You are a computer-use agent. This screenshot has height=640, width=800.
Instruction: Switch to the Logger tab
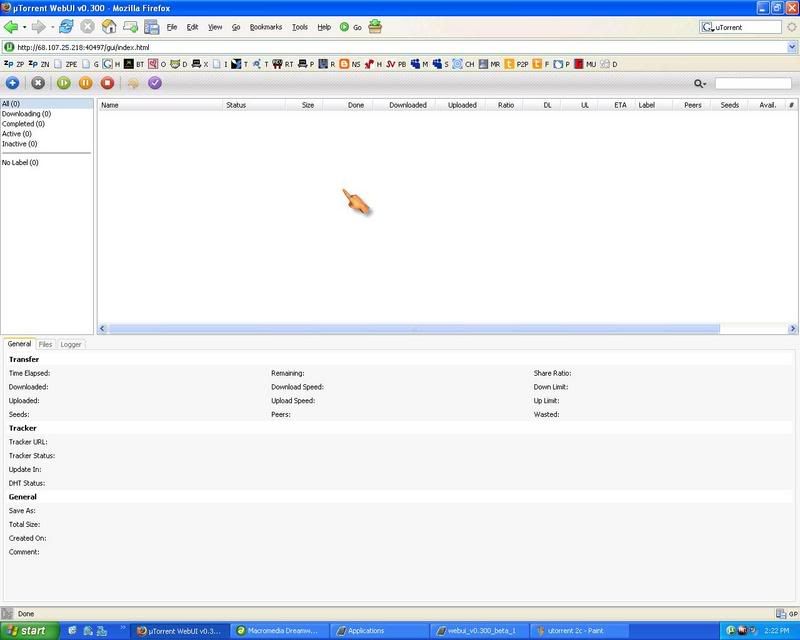point(71,344)
